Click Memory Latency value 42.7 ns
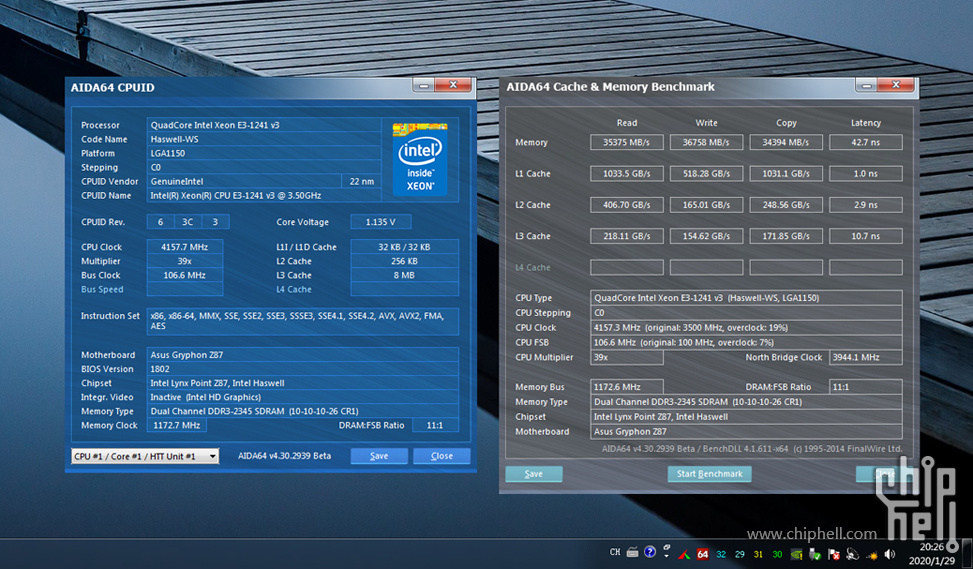Image resolution: width=973 pixels, height=569 pixels. (x=866, y=143)
